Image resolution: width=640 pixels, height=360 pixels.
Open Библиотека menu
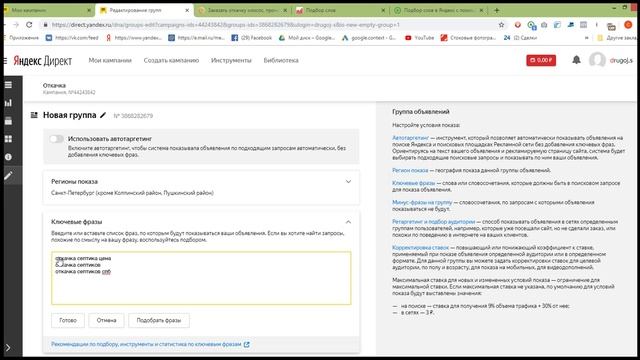[281, 60]
